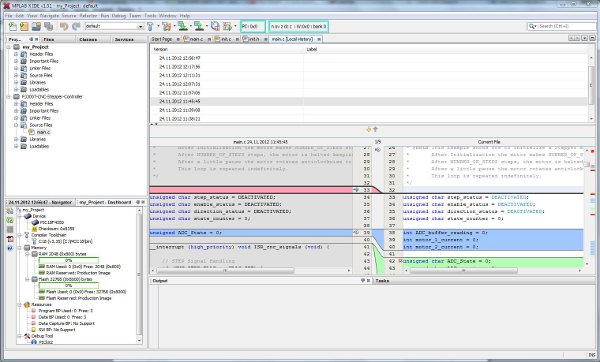Image resolution: width=600 pixels, height=362 pixels.
Task: Click the left diff pane horizontal scrollbar
Action: click(225, 271)
